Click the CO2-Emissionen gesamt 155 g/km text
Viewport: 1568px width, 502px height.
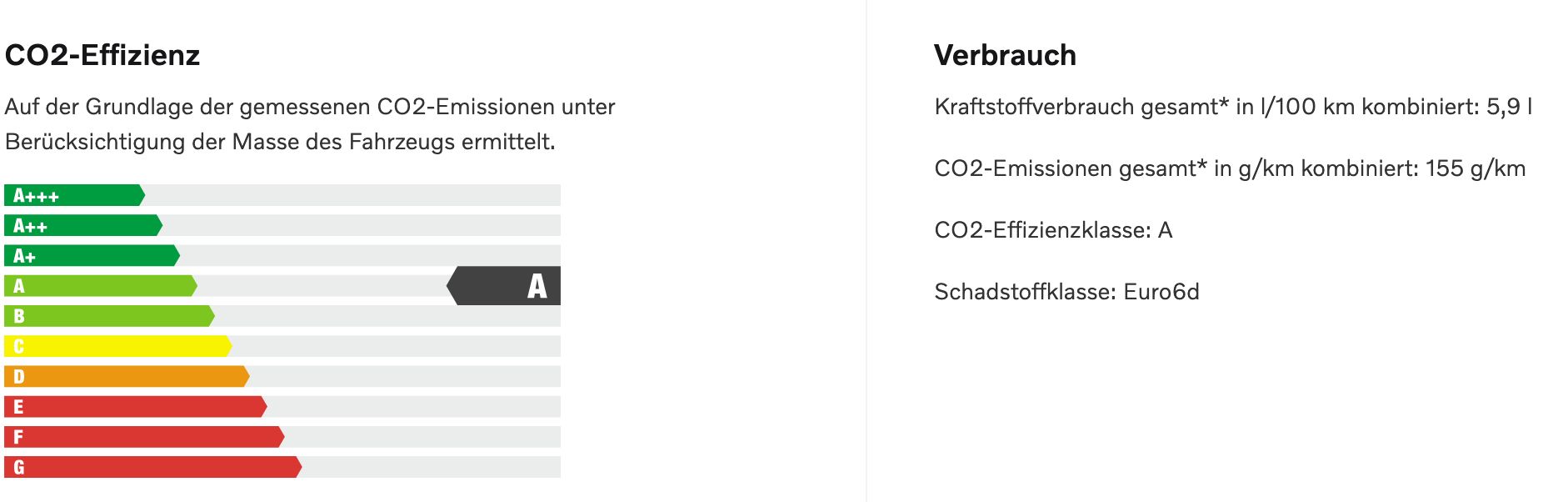pos(1230,168)
